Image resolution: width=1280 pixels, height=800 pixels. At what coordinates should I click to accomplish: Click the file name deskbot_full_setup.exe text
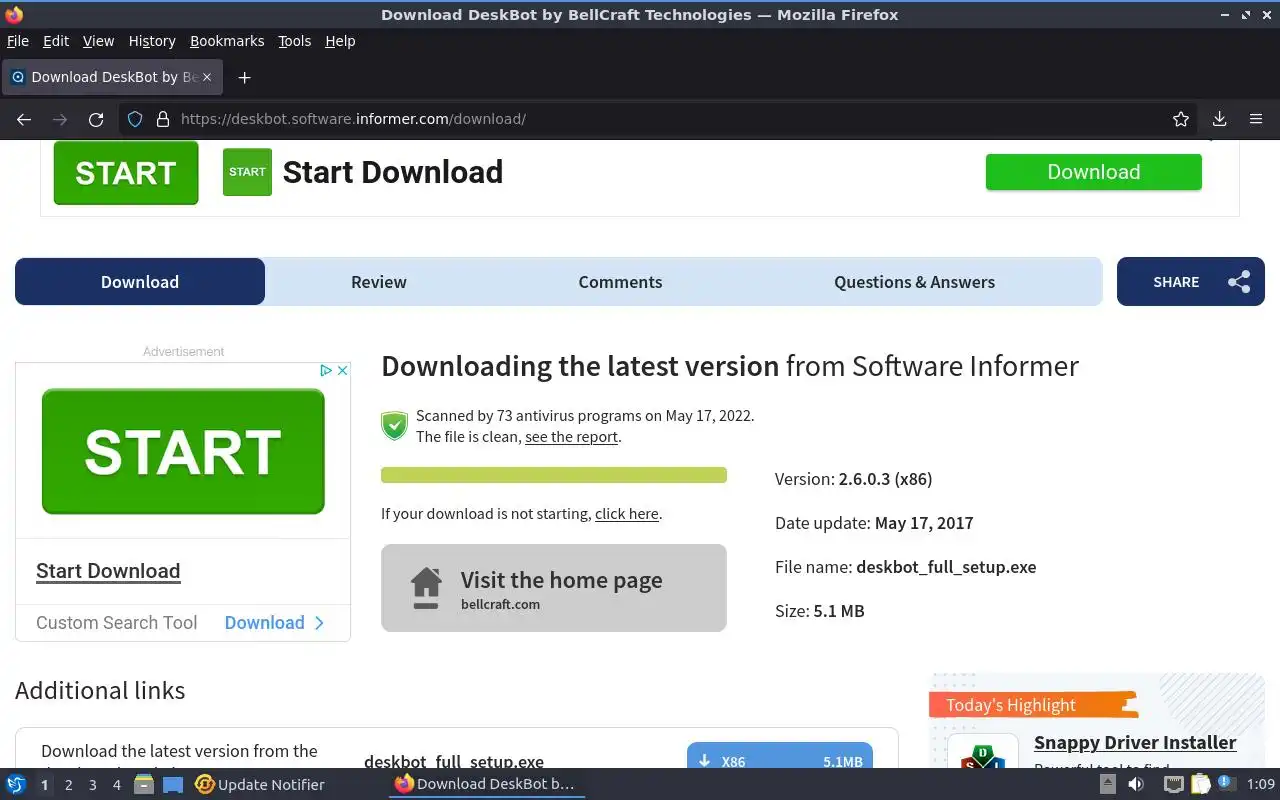click(946, 567)
